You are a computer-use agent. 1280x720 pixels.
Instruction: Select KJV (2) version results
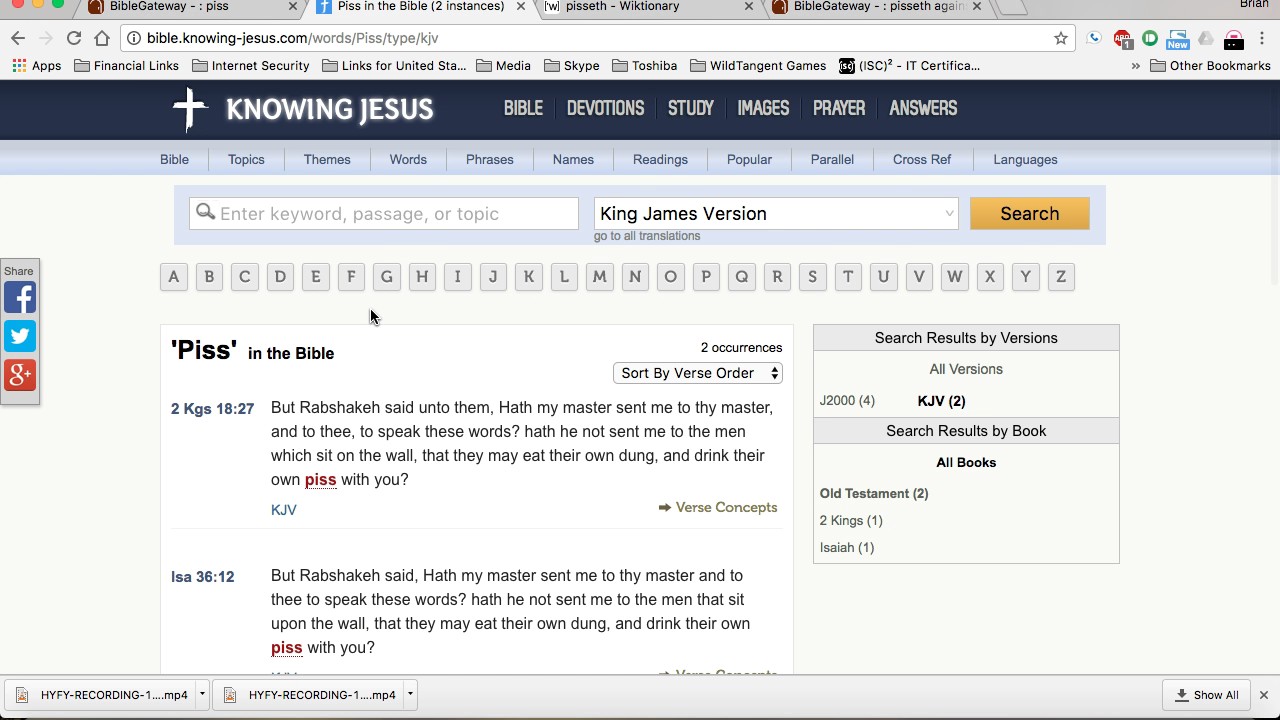pyautogui.click(x=941, y=400)
